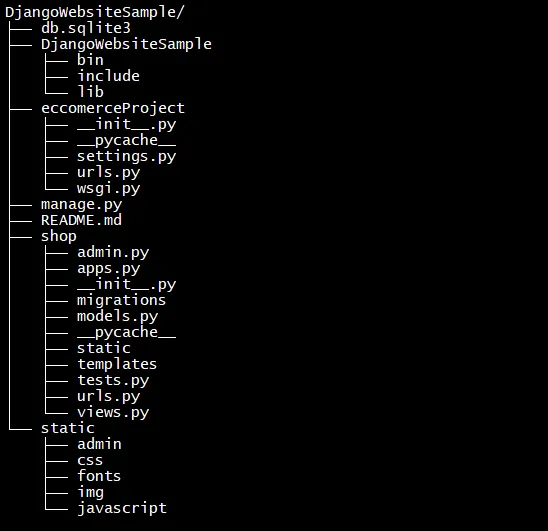Select the fonts folder under static

point(99,476)
